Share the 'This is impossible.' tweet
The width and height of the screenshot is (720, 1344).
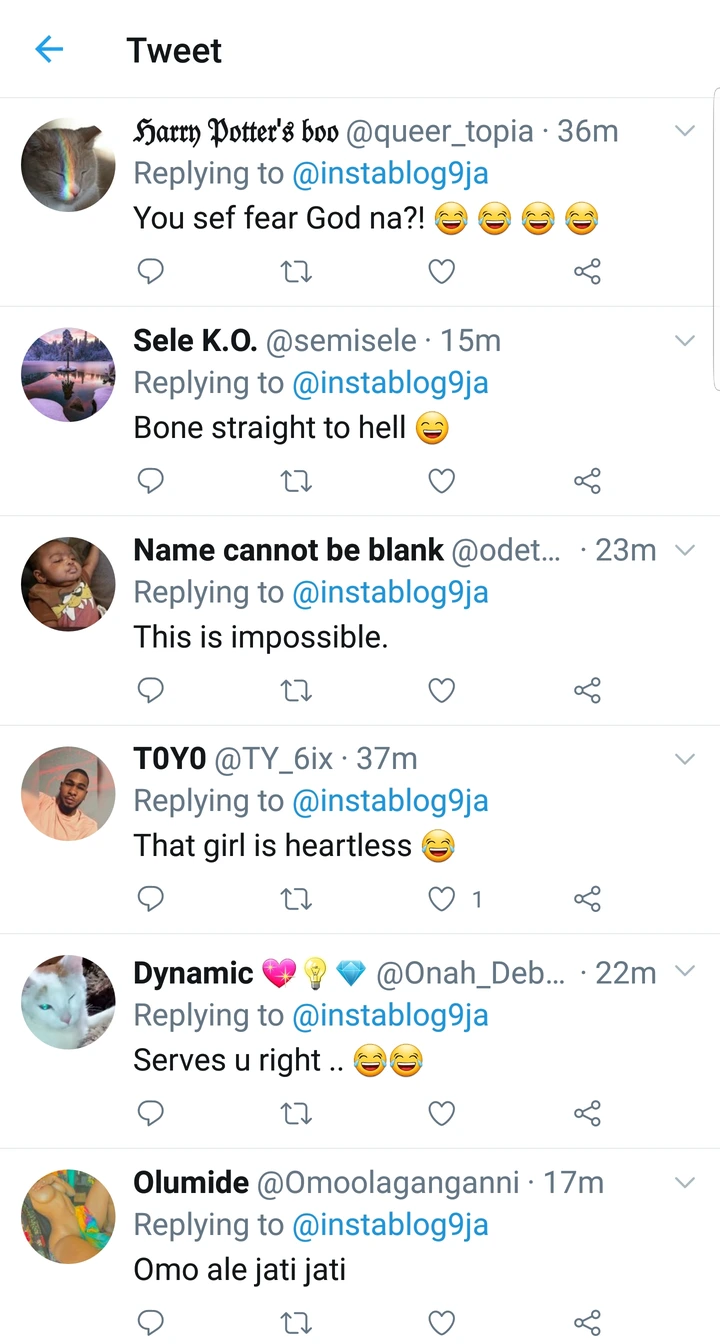[x=587, y=691]
